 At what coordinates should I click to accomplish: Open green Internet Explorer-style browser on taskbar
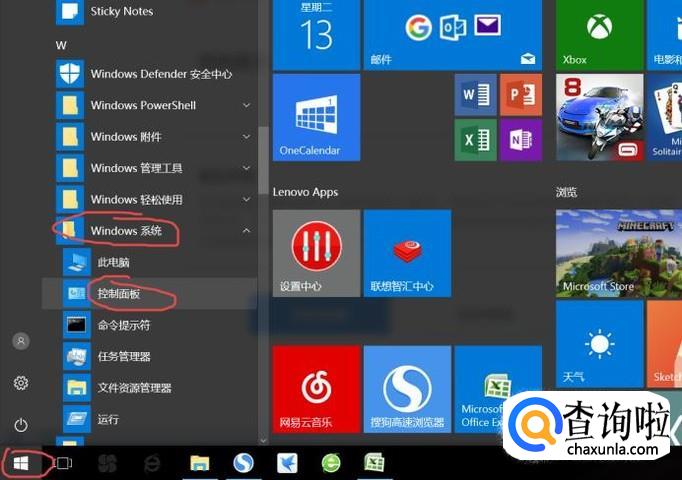coord(331,463)
